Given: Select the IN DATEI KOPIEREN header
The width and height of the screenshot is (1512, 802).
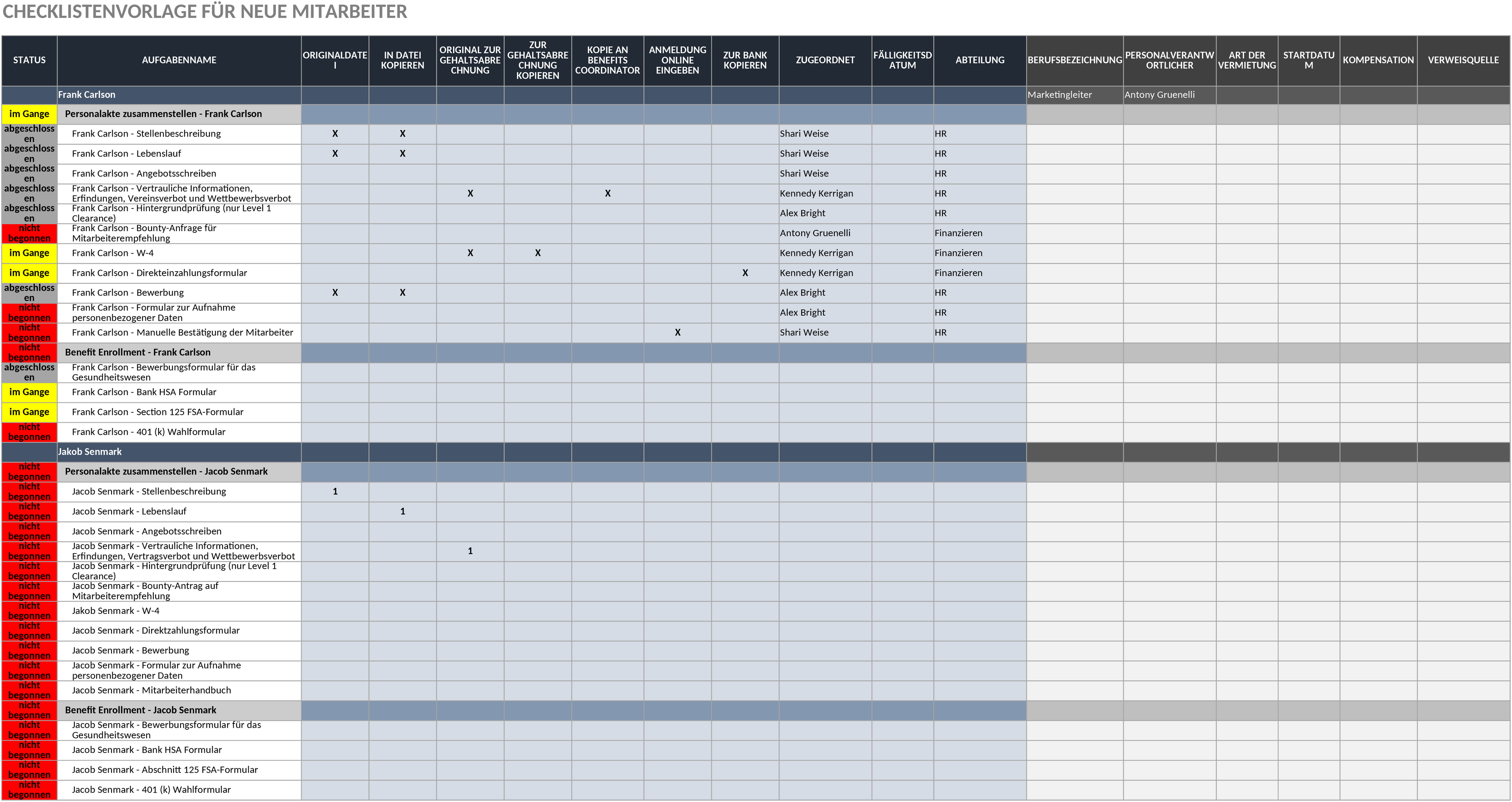Looking at the screenshot, I should click(x=403, y=60).
